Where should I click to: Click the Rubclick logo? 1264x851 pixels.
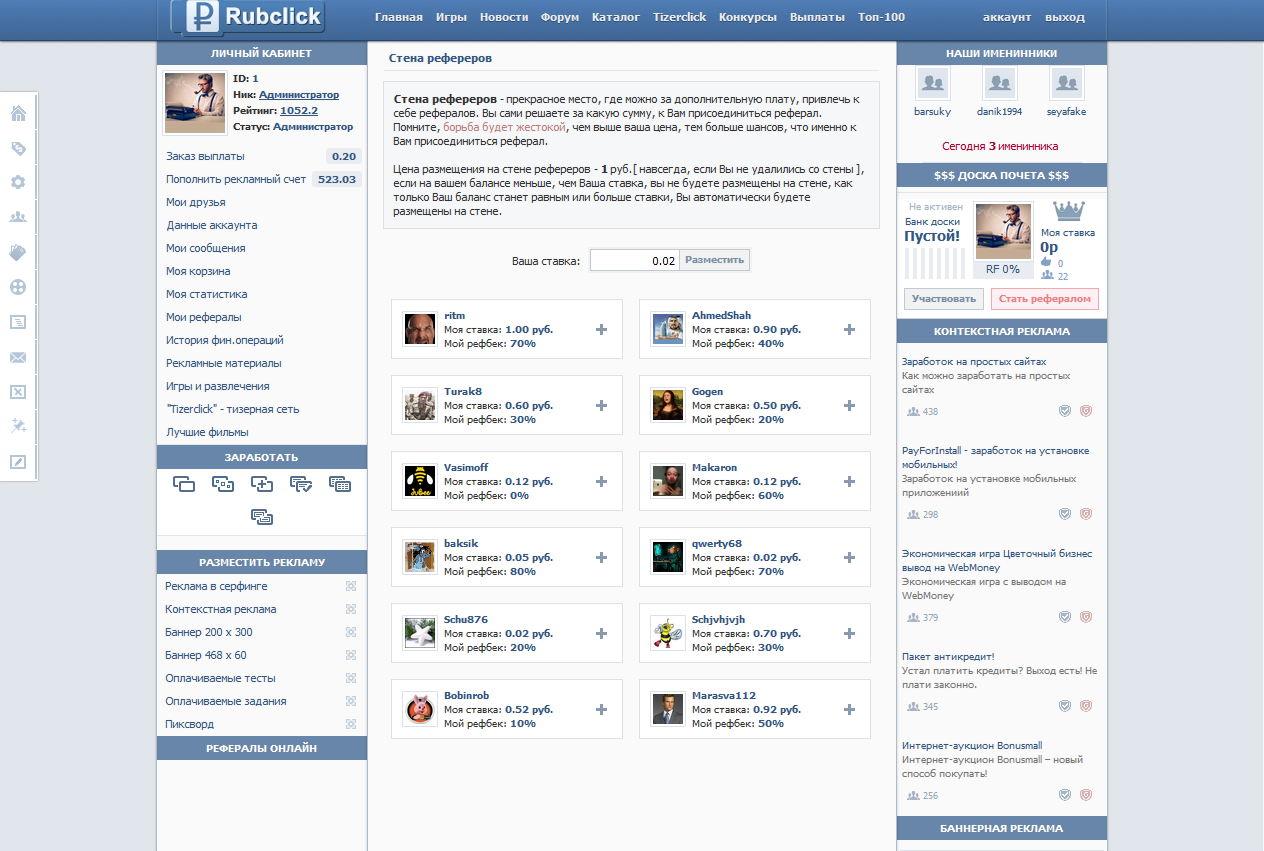coord(247,17)
